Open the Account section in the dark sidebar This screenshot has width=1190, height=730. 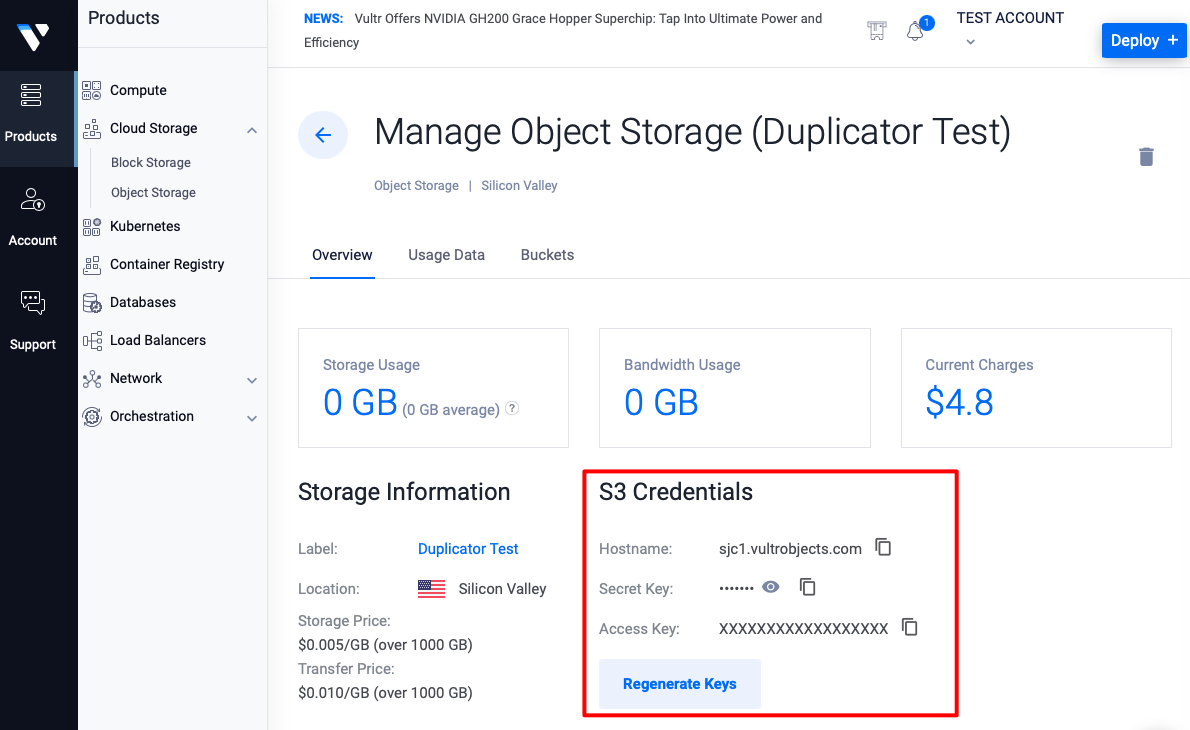pos(33,218)
